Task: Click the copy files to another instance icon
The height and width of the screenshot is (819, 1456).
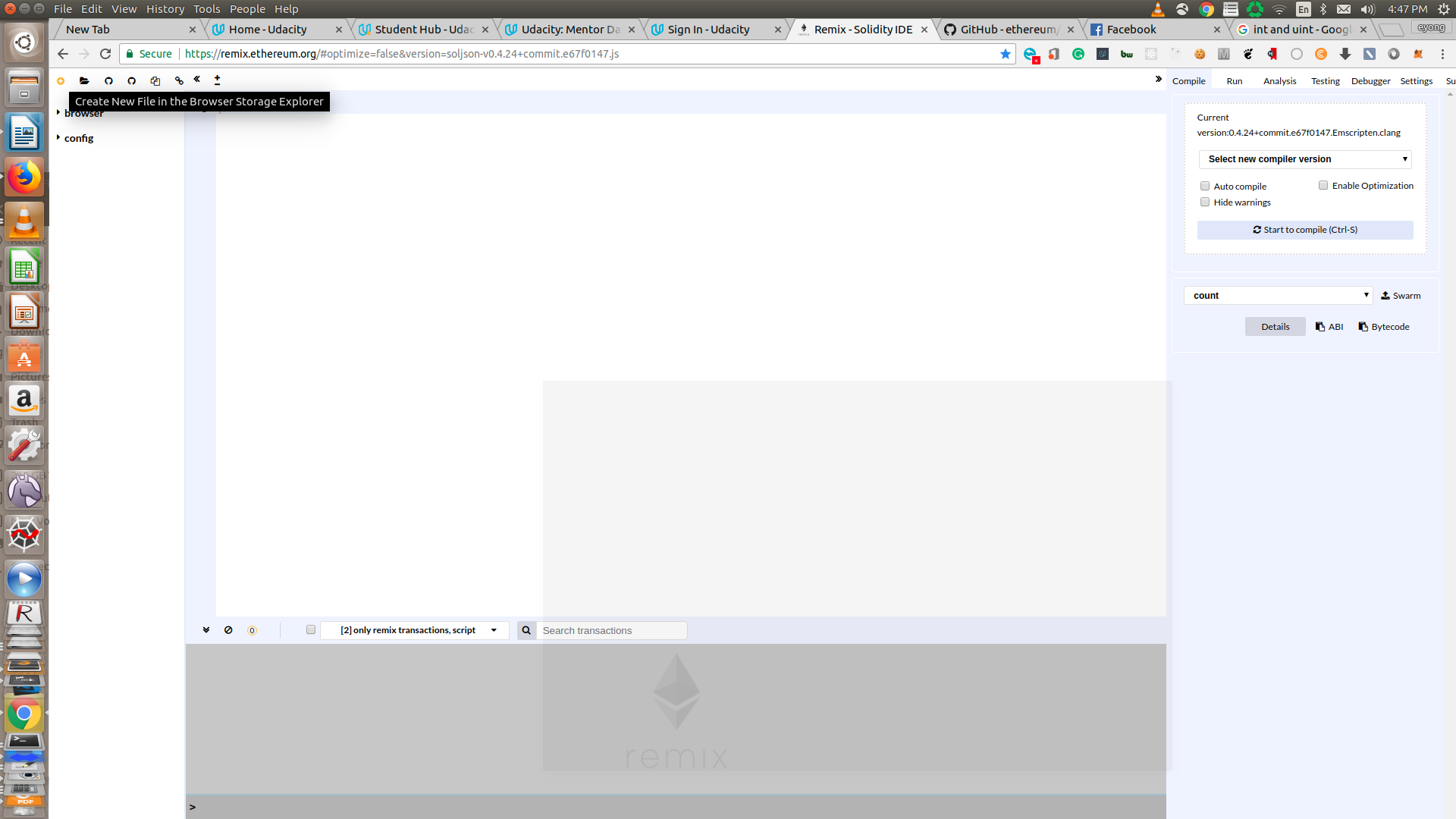Action: click(x=155, y=80)
